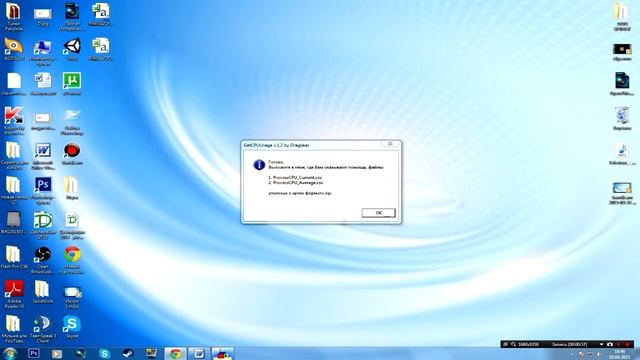
Task: Open Steam from the taskbar
Action: [x=127, y=353]
